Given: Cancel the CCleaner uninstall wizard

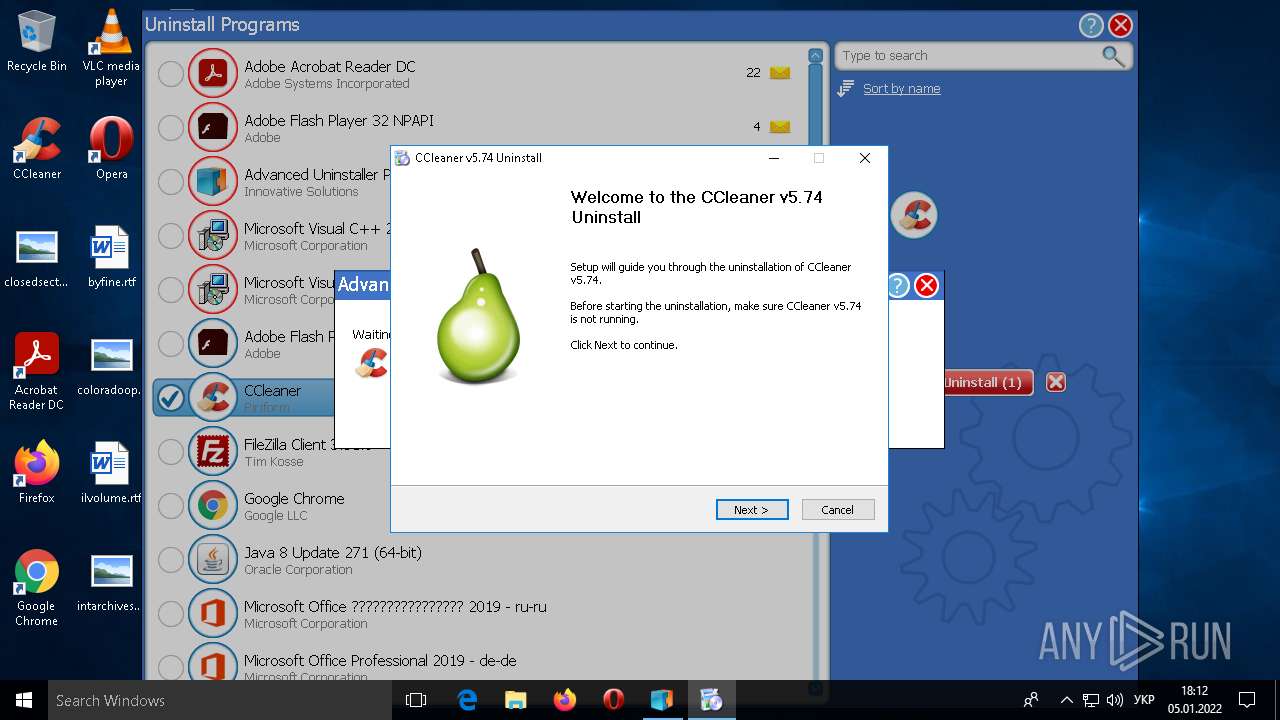Looking at the screenshot, I should 838,510.
